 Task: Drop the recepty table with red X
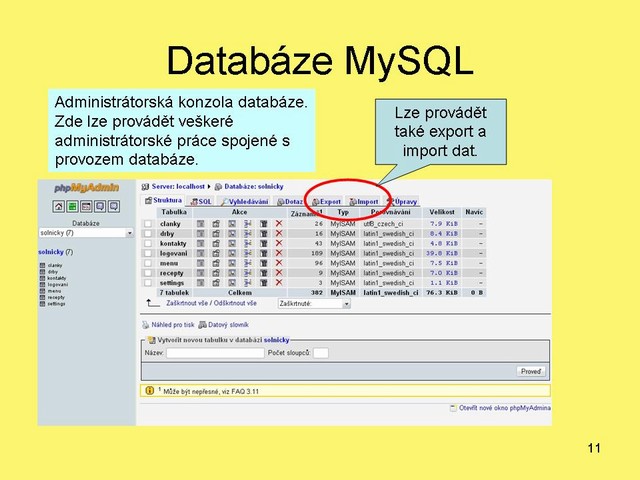pos(279,272)
